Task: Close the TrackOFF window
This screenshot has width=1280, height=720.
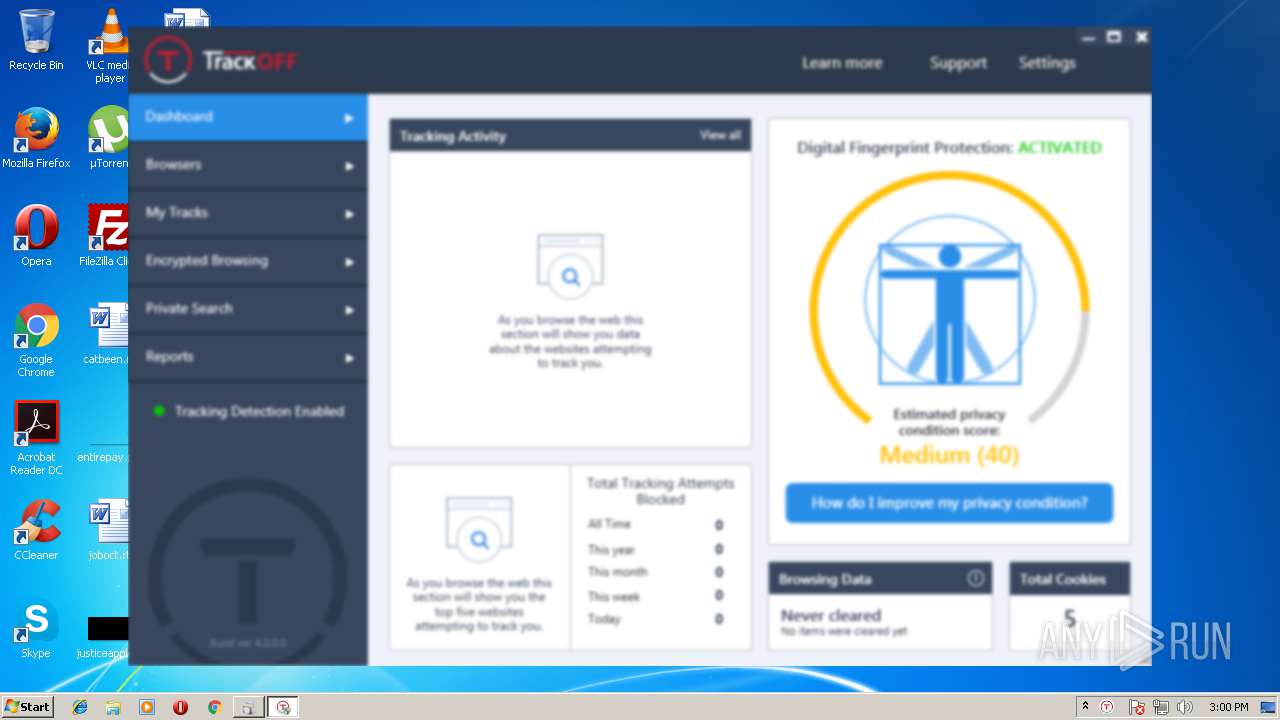Action: click(1141, 37)
